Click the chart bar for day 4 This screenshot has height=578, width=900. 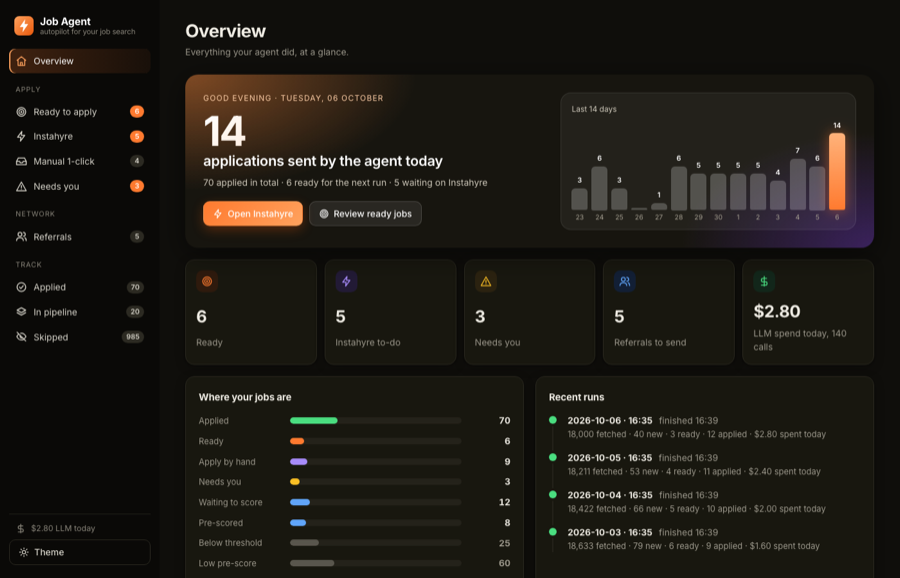coord(797,184)
